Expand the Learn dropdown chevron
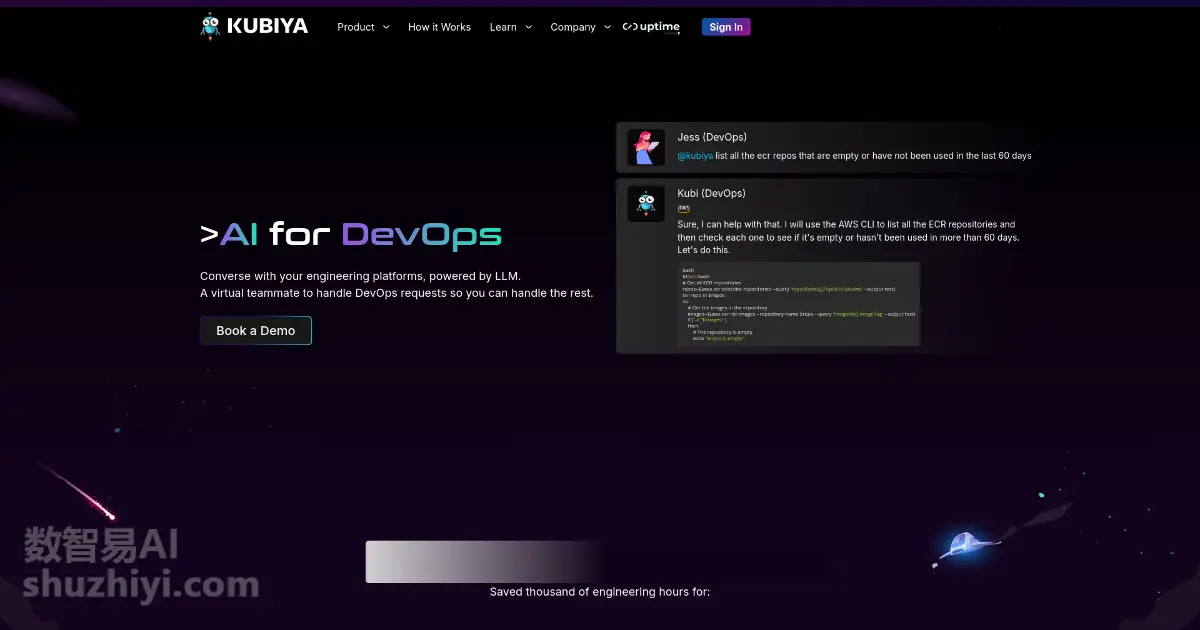The image size is (1200, 630). tap(528, 27)
